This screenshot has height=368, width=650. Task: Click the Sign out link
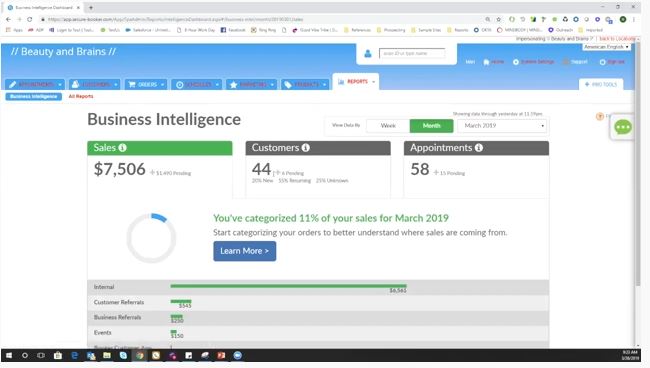pos(612,62)
